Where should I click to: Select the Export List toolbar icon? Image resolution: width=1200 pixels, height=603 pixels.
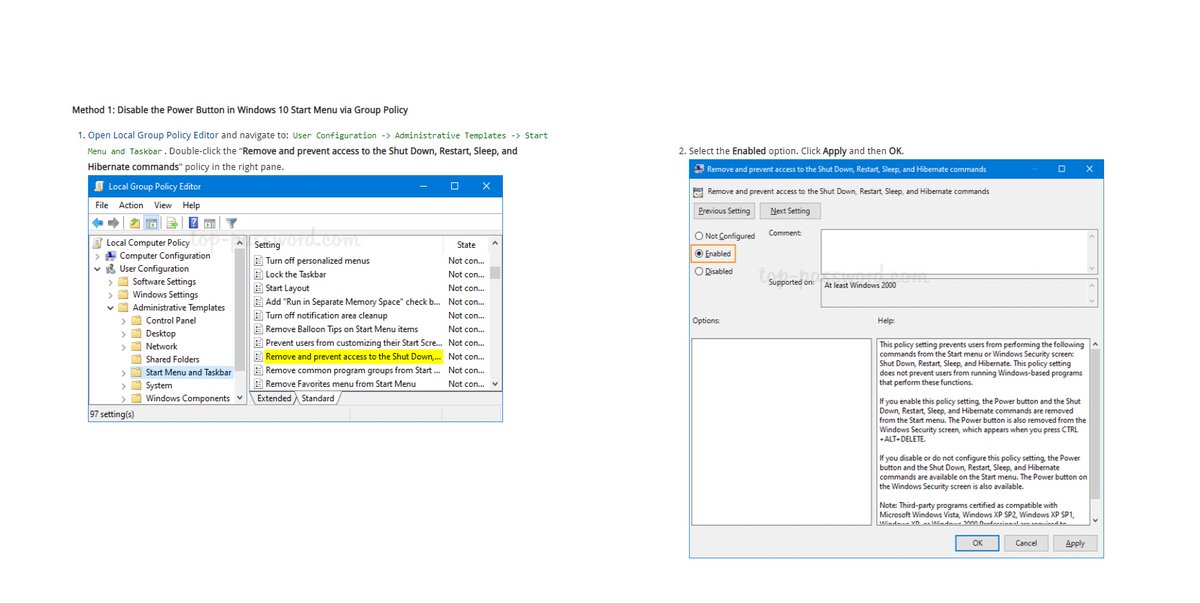pyautogui.click(x=170, y=223)
